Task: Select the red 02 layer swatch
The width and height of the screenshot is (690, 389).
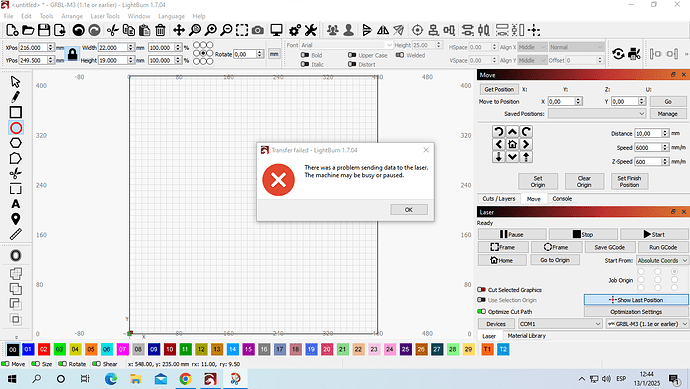Action: point(44,349)
